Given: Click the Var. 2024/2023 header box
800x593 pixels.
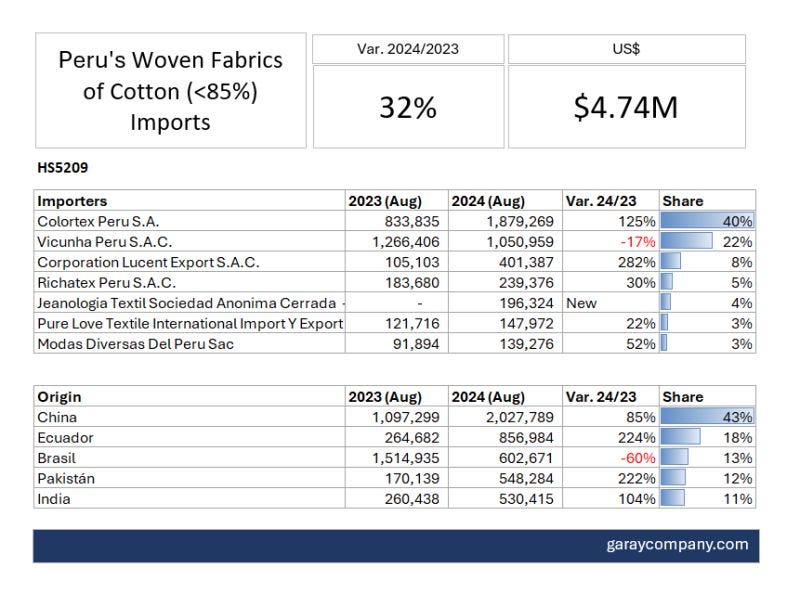Looking at the screenshot, I should 408,49.
